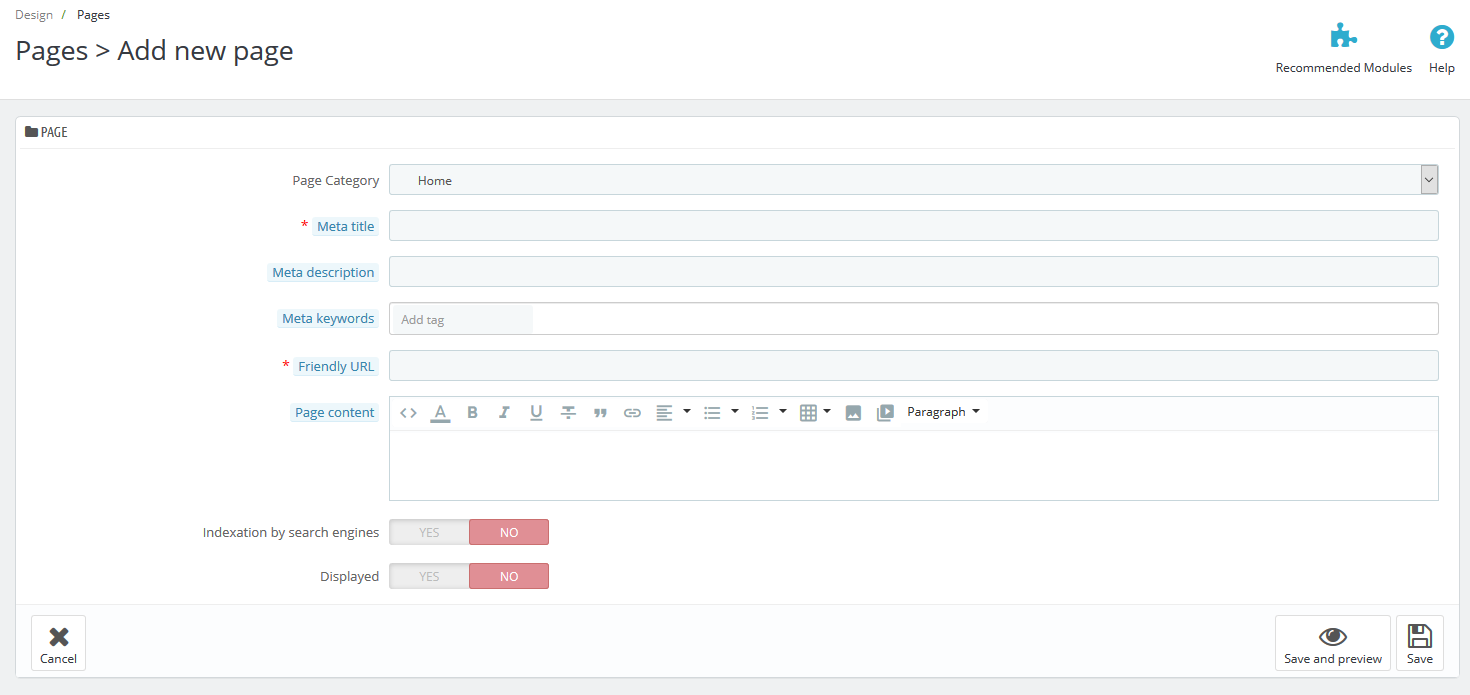Image resolution: width=1470 pixels, height=695 pixels.
Task: Toggle italic text formatting
Action: point(504,413)
